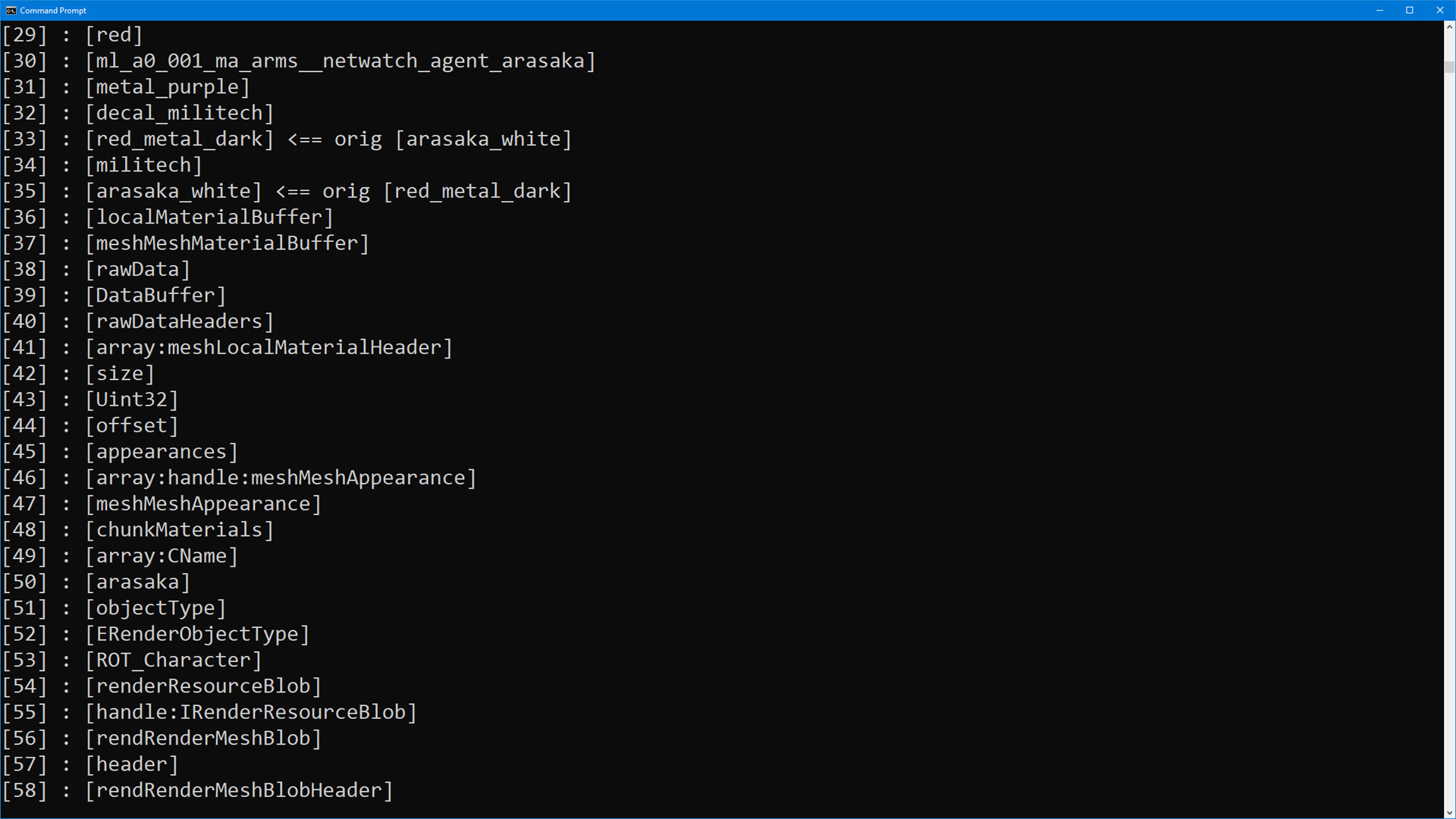Click the vertical scrollbar thumb
Screen dimensions: 1456x819
point(1449,67)
